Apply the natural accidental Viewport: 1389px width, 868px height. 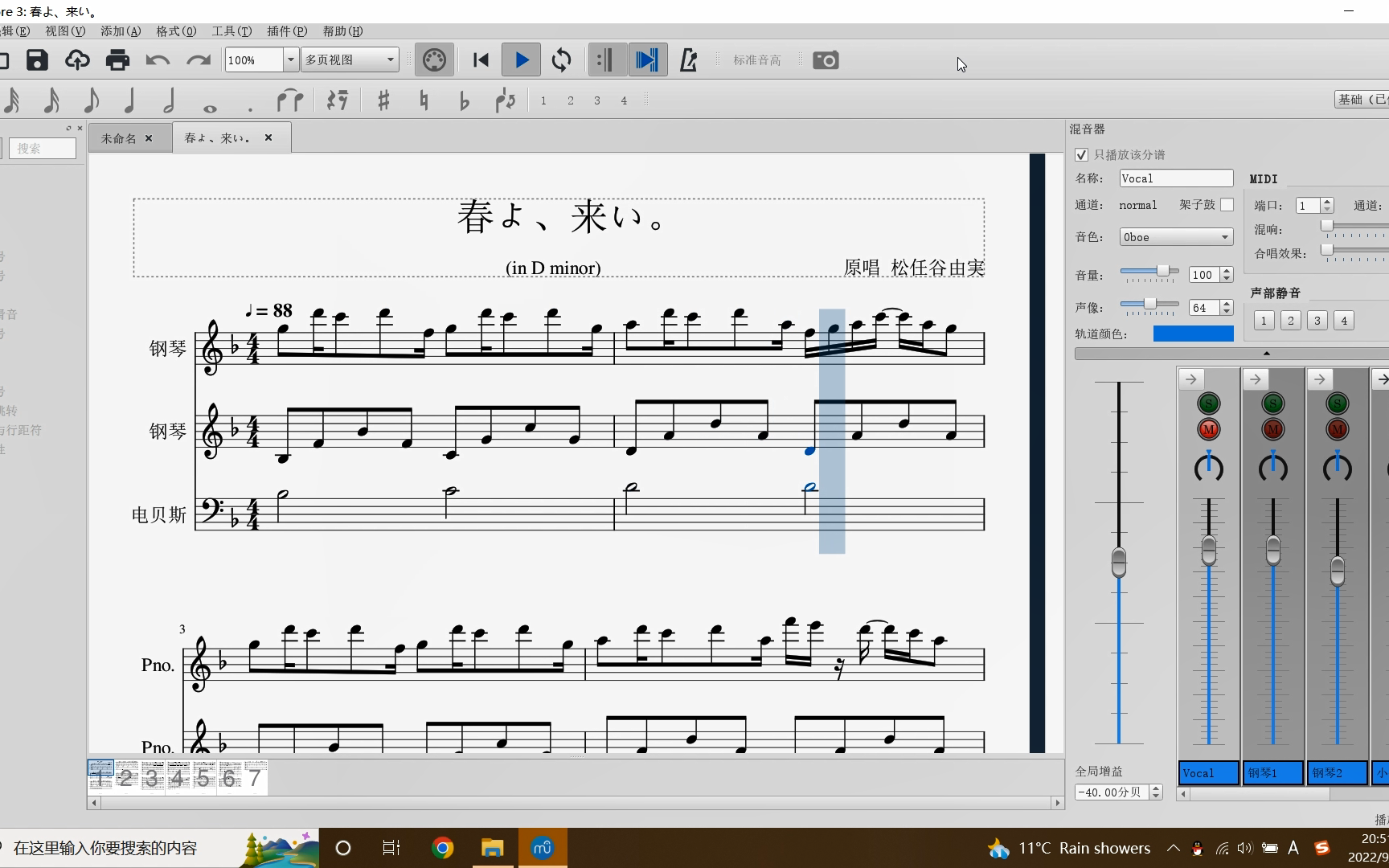[424, 100]
